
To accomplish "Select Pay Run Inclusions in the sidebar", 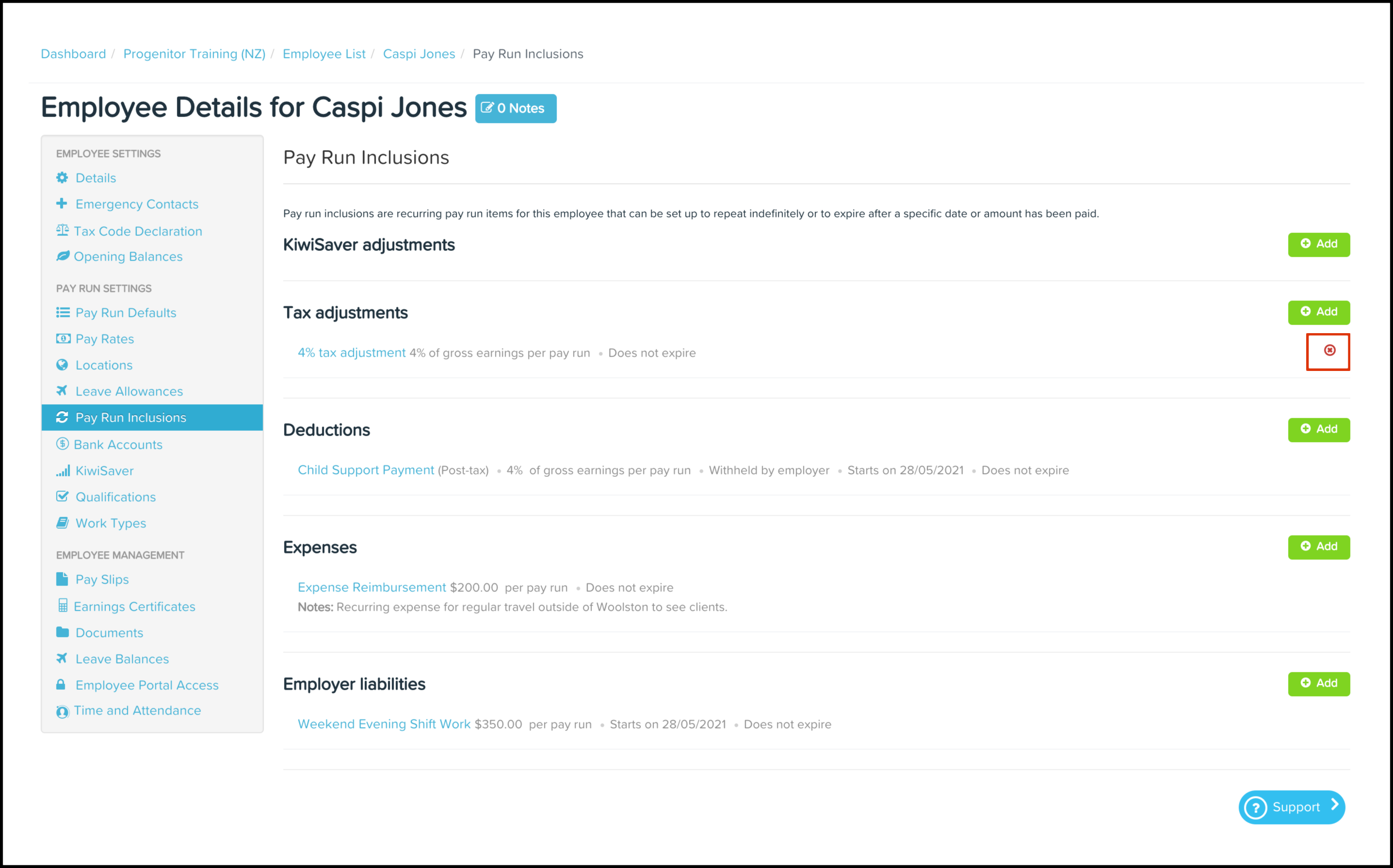I will click(x=130, y=418).
